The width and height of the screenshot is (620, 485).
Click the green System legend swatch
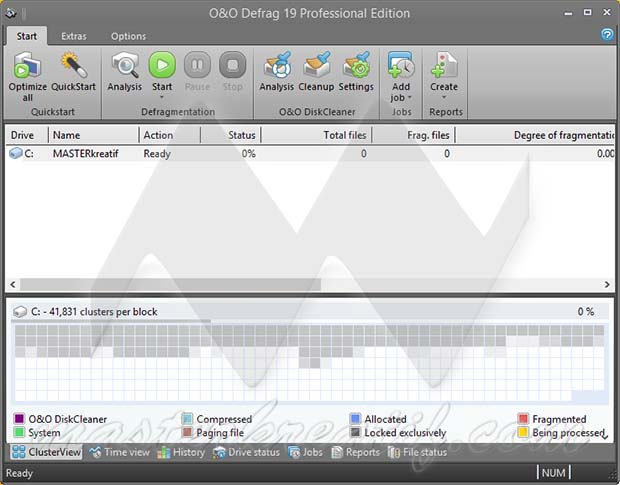tap(19, 432)
